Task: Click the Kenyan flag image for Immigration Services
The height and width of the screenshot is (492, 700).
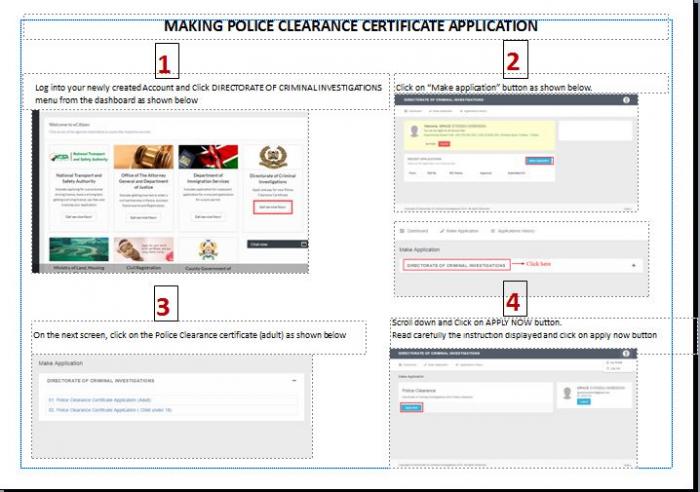Action: click(208, 156)
